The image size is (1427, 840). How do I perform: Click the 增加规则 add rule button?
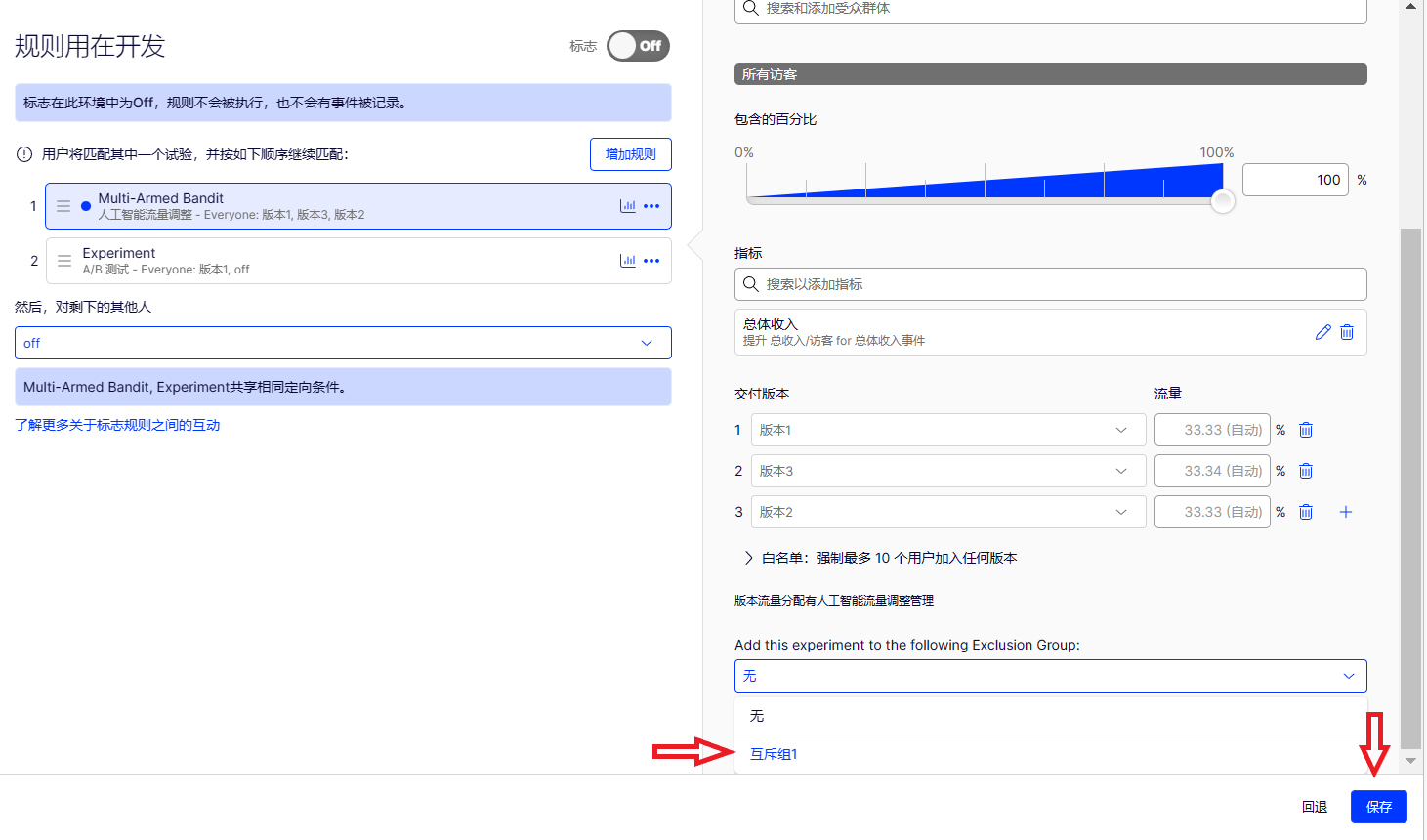pyautogui.click(x=630, y=154)
